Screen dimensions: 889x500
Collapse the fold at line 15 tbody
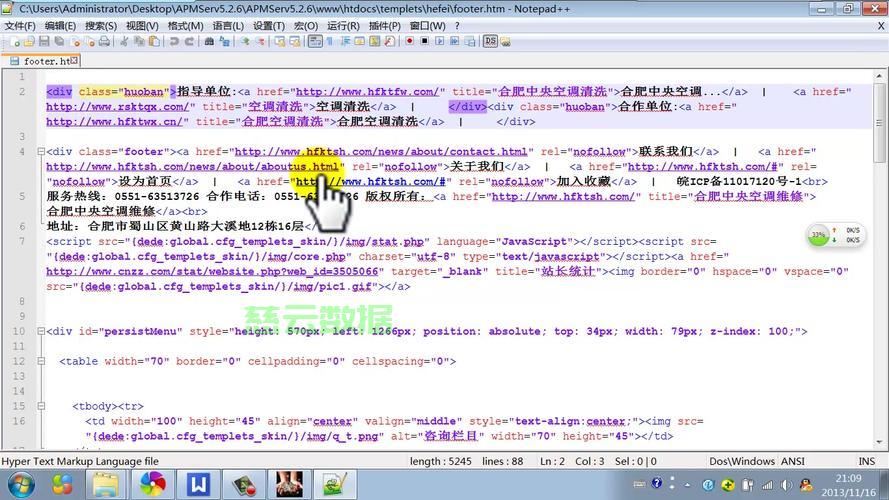(x=41, y=406)
